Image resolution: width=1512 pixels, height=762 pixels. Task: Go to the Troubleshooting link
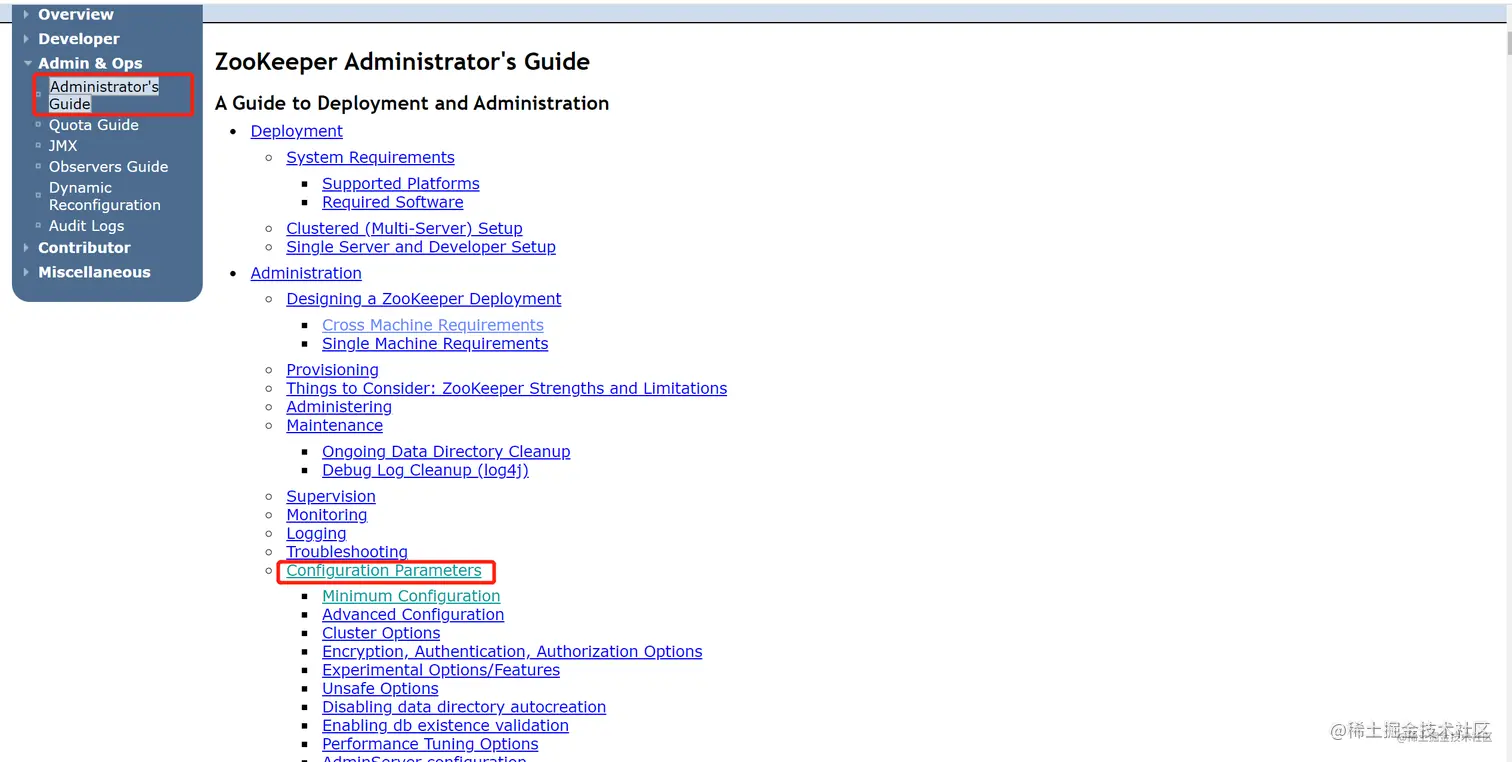pos(347,552)
